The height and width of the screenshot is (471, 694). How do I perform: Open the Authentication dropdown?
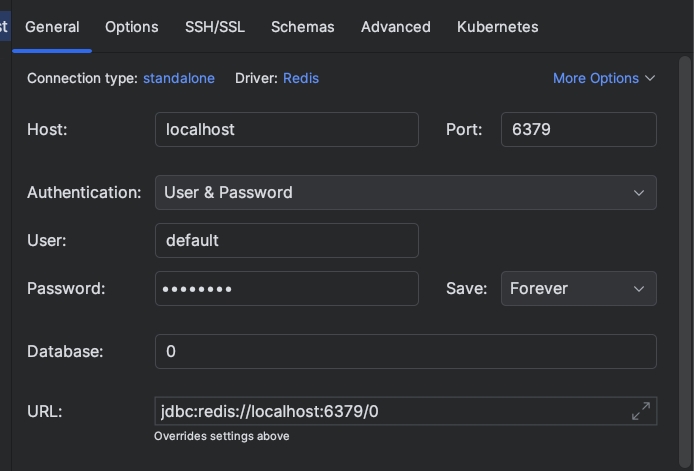point(405,192)
